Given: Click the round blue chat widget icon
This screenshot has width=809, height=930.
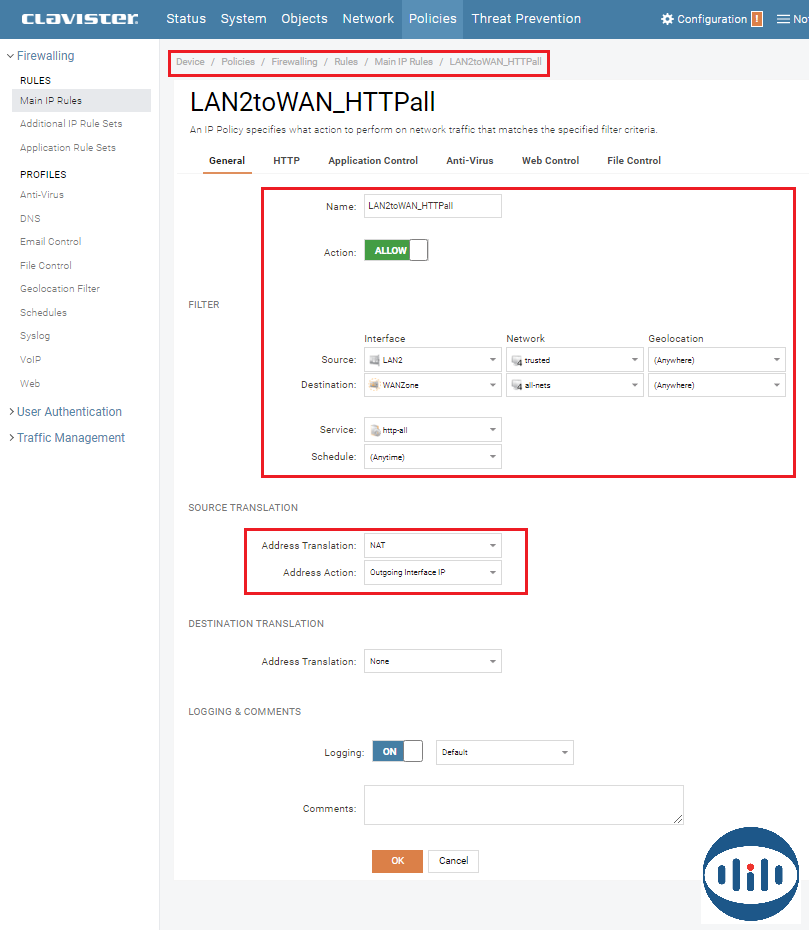Looking at the screenshot, I should point(751,874).
